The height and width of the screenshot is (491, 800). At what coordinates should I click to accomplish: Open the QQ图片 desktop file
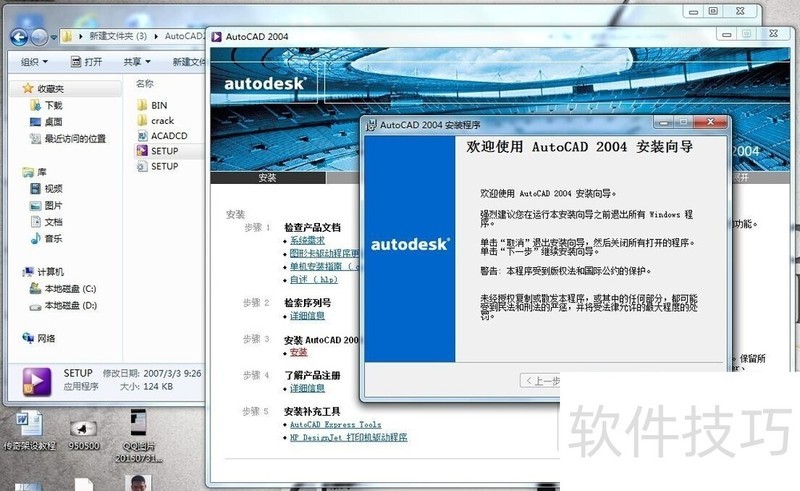138,435
